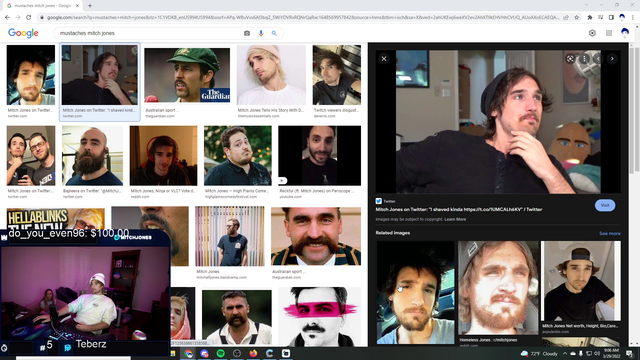Toggle the Chrome side panel
This screenshot has width=640, height=360.
pyautogui.click(x=611, y=18)
